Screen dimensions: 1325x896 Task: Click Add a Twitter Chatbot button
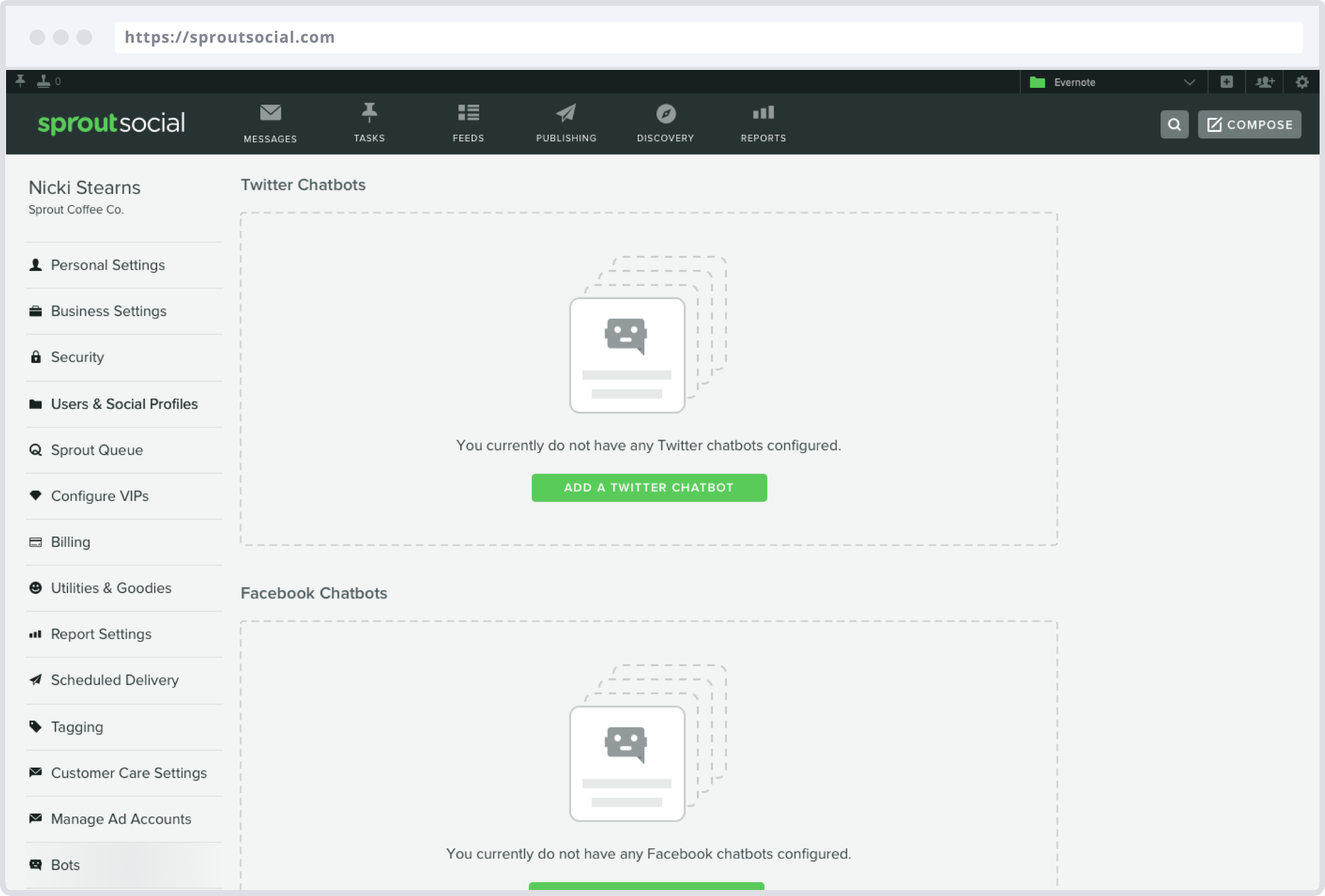(649, 488)
